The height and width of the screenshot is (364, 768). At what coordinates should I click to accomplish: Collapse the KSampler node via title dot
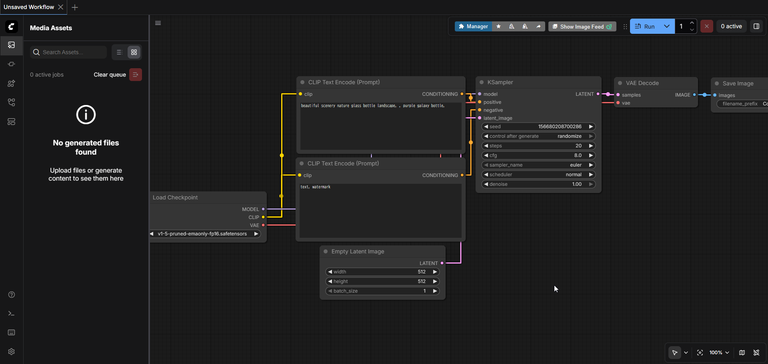tap(481, 83)
